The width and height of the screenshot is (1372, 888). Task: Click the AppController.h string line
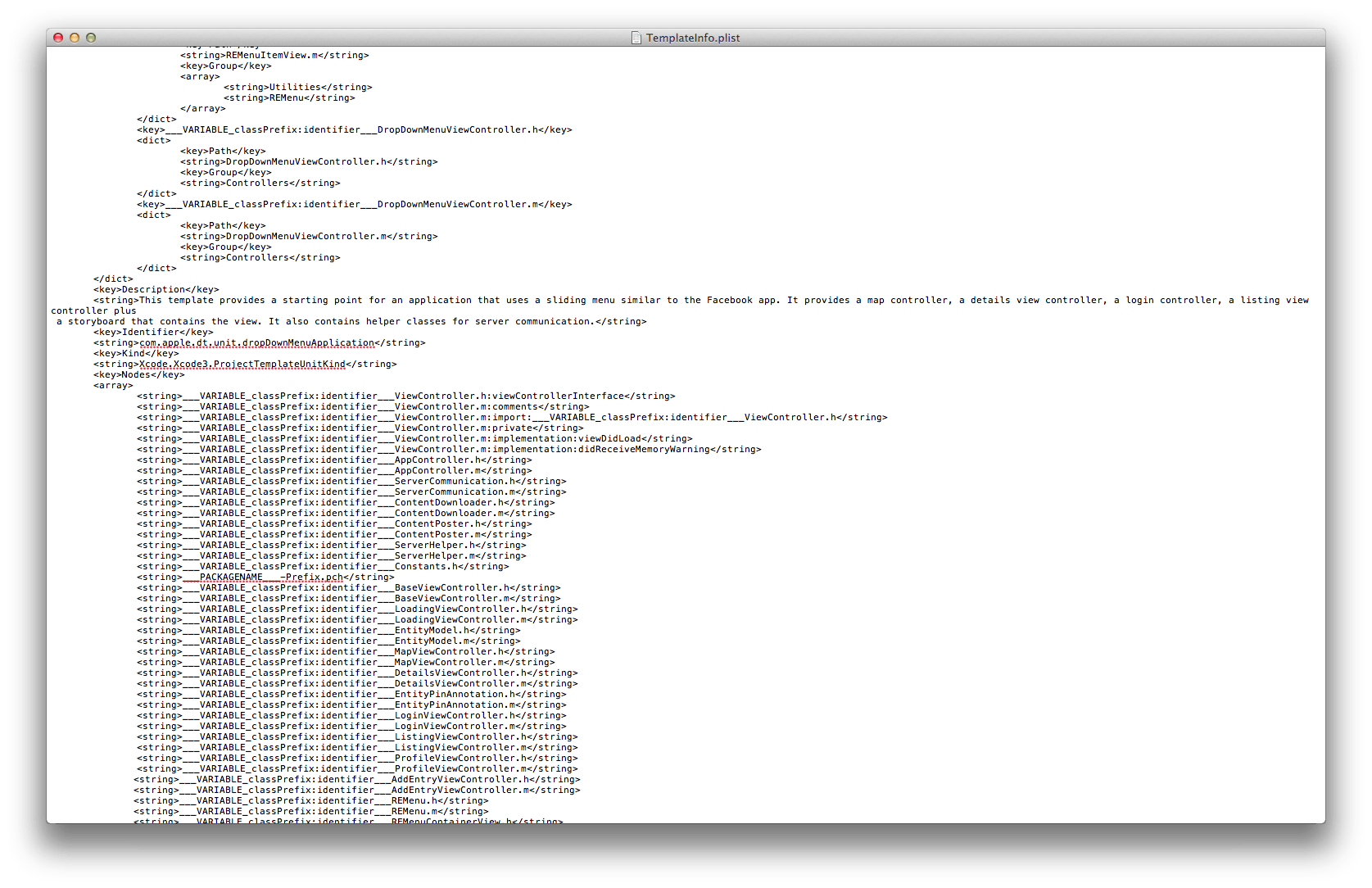coord(334,460)
